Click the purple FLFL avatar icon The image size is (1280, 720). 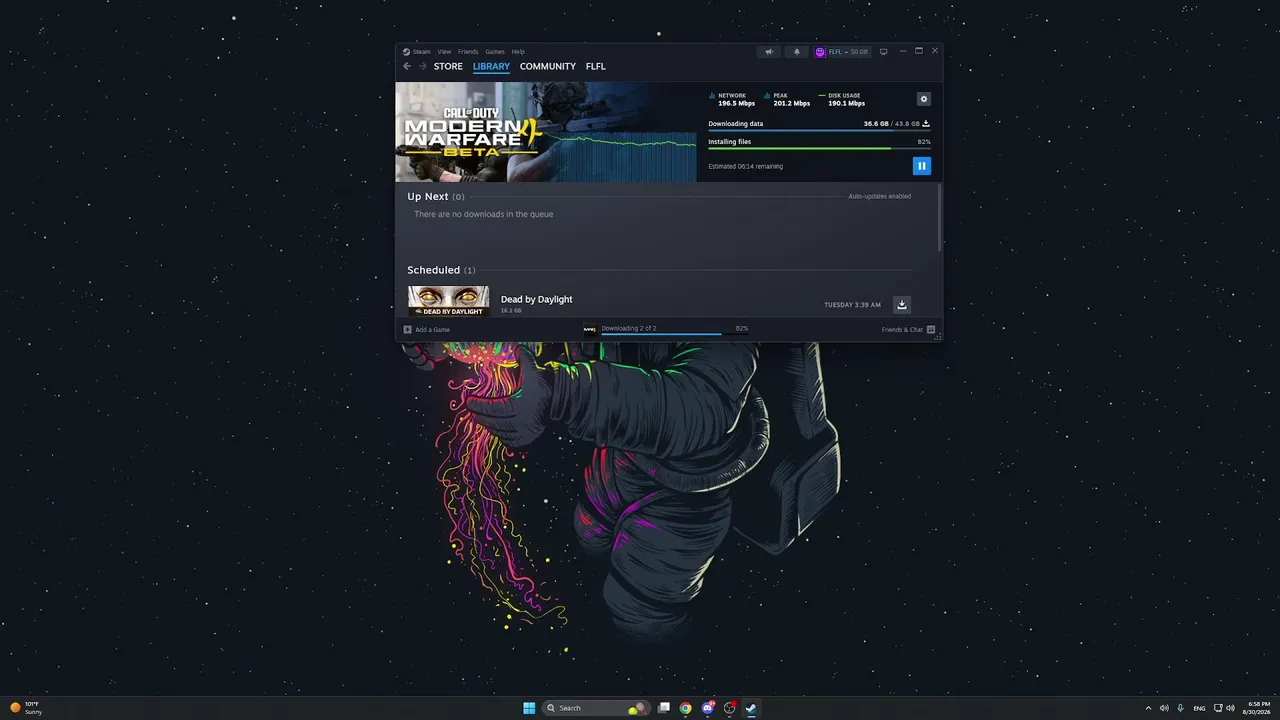pyautogui.click(x=820, y=52)
